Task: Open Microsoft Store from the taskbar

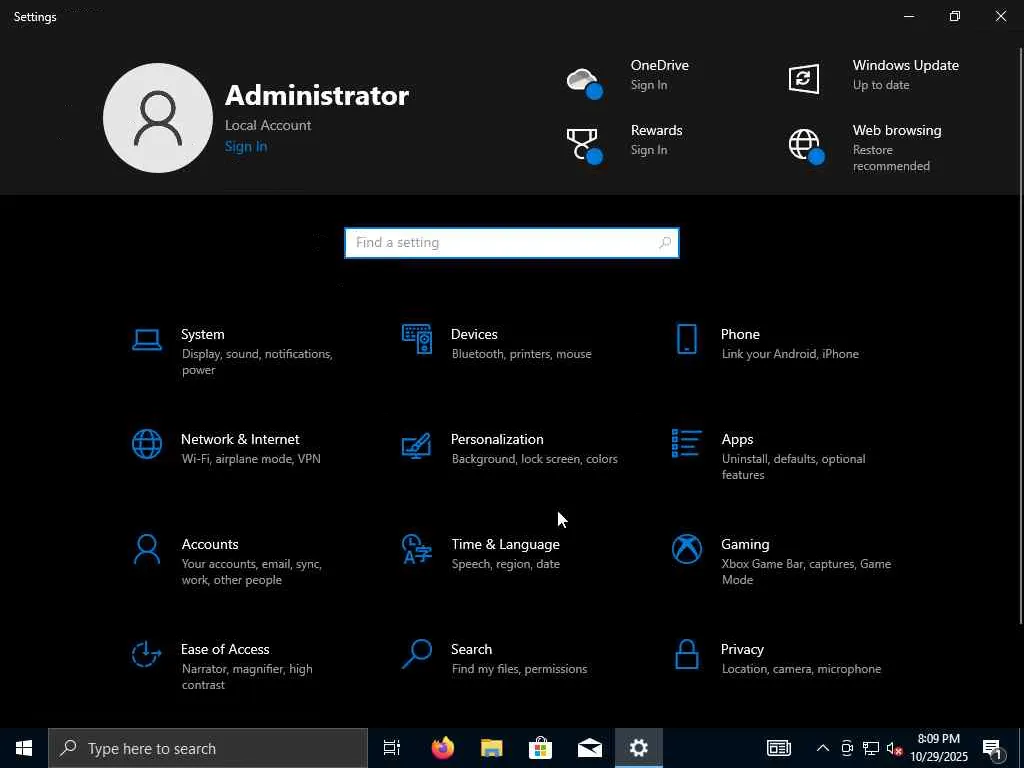Action: [x=541, y=748]
